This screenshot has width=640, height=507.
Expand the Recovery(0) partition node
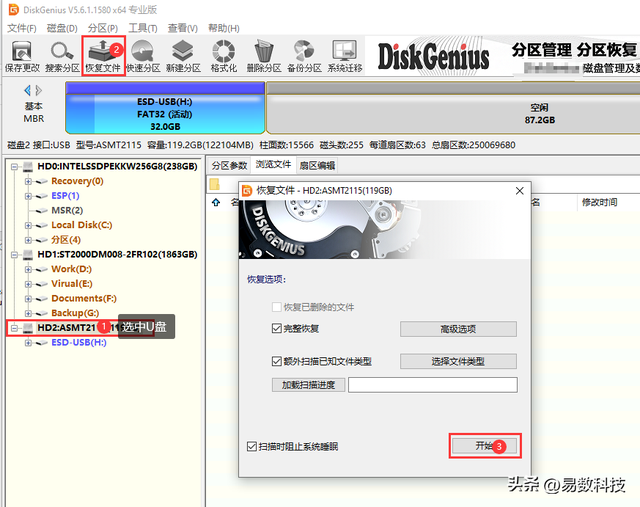[x=28, y=181]
